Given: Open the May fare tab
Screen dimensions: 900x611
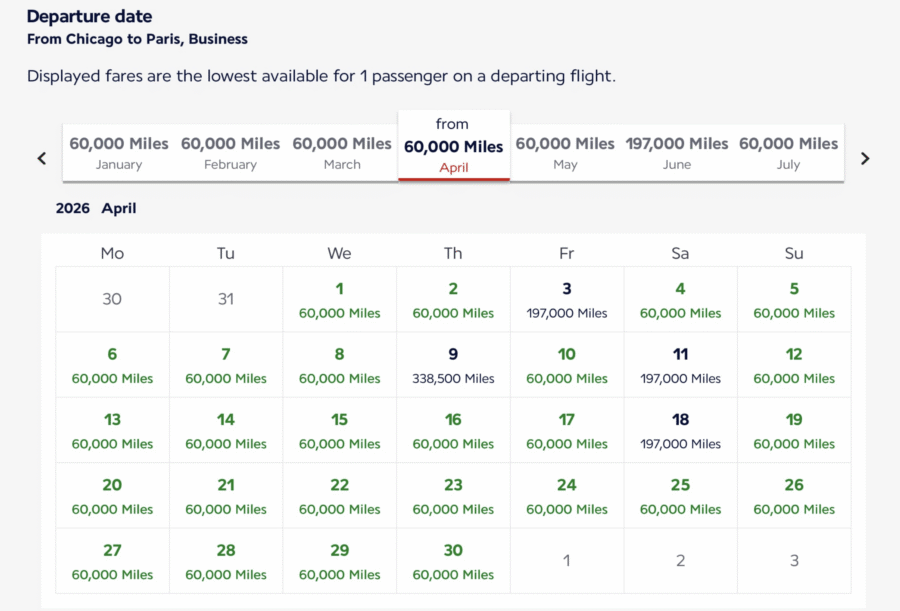Looking at the screenshot, I should [x=565, y=152].
